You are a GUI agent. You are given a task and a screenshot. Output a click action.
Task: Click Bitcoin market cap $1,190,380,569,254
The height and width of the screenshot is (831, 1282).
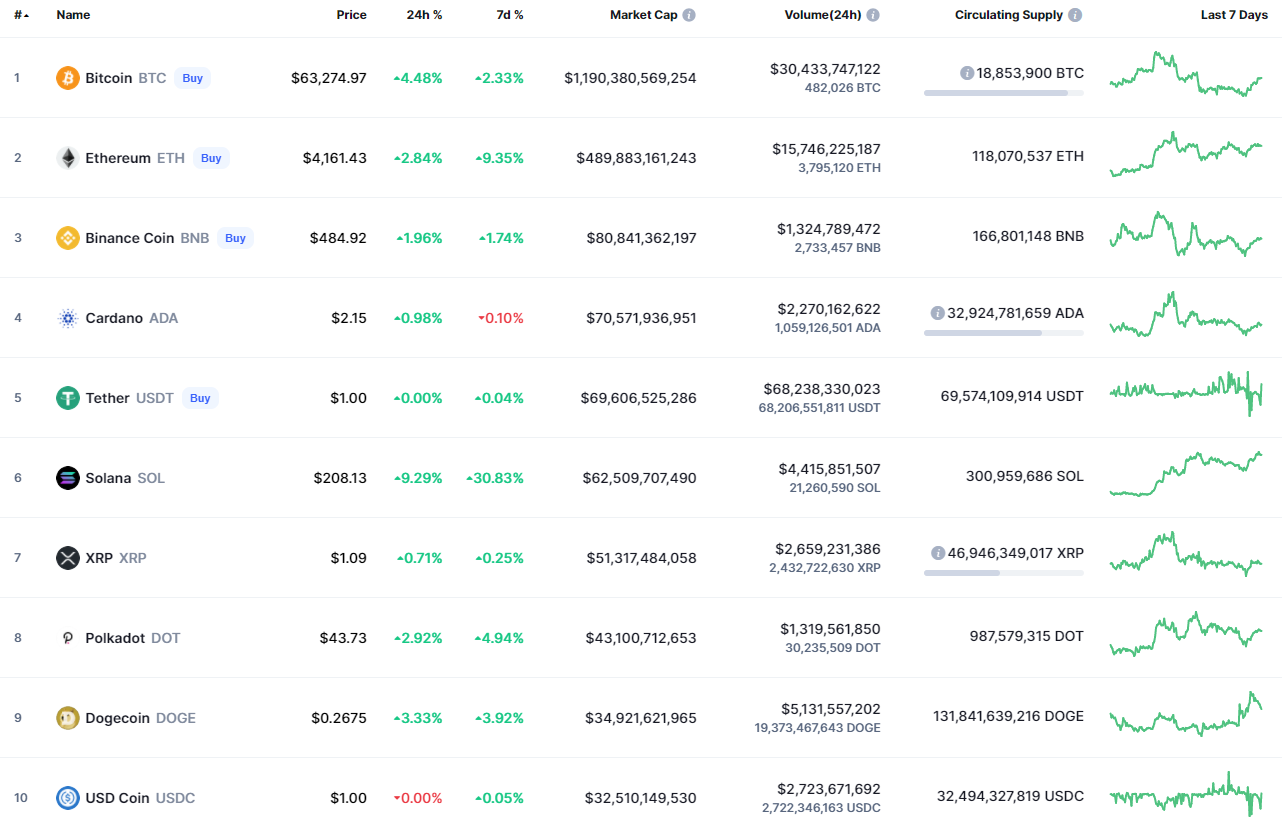630,78
